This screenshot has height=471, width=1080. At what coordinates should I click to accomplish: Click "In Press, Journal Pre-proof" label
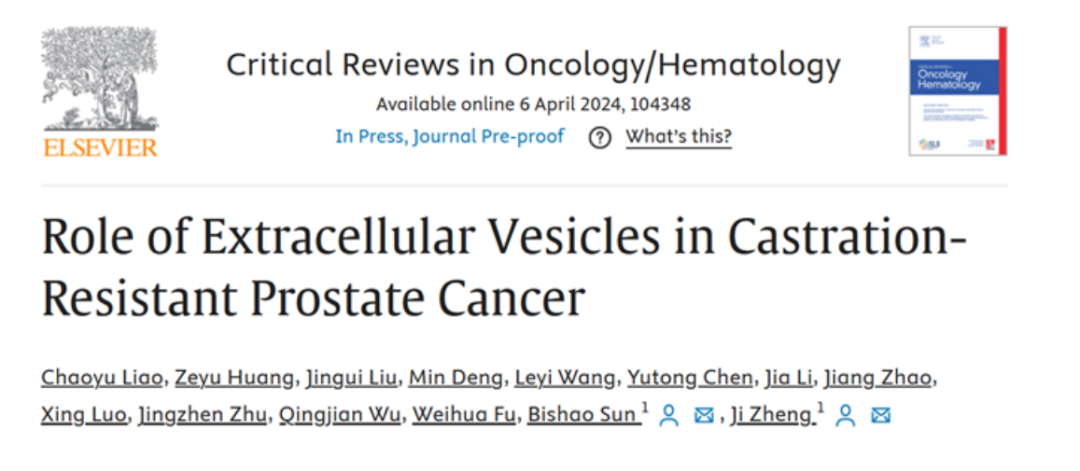point(450,137)
